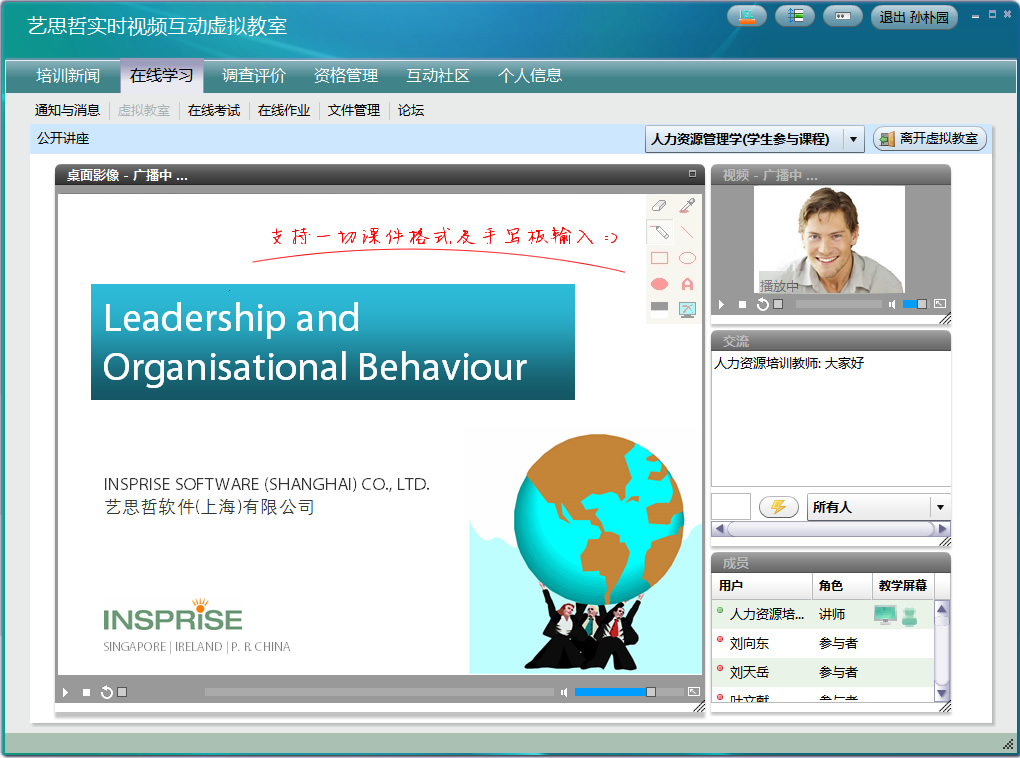Click the green user icon in lecturer row
Image resolution: width=1020 pixels, height=758 pixels.
tap(909, 616)
